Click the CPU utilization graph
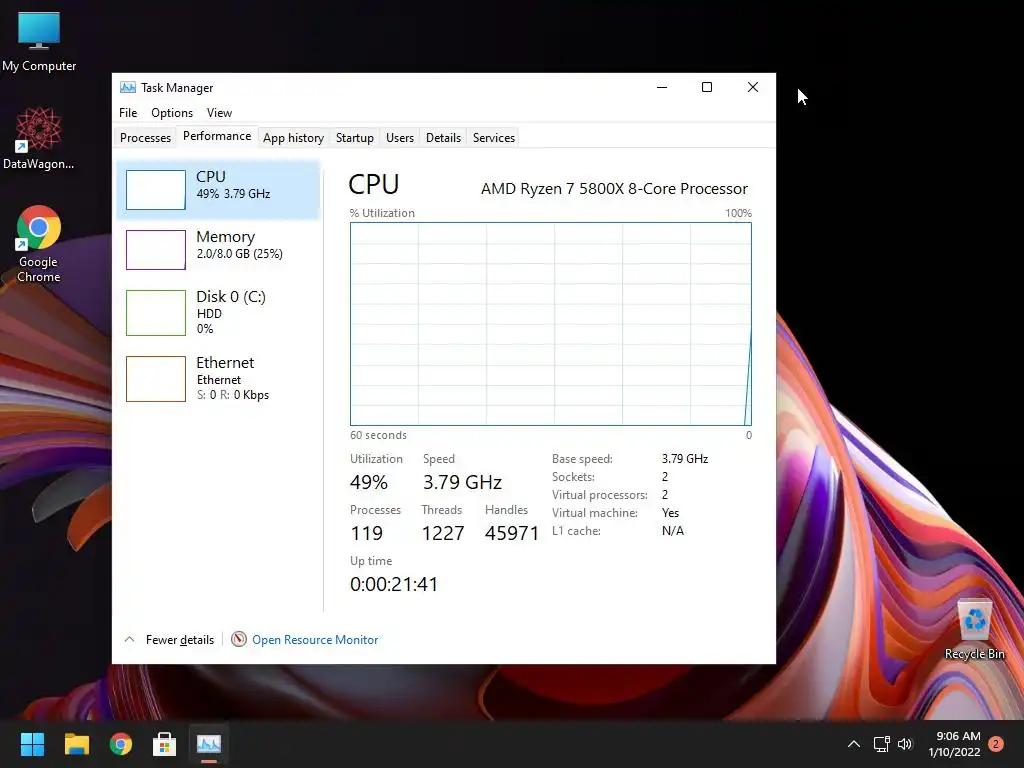The width and height of the screenshot is (1024, 768). coord(551,324)
